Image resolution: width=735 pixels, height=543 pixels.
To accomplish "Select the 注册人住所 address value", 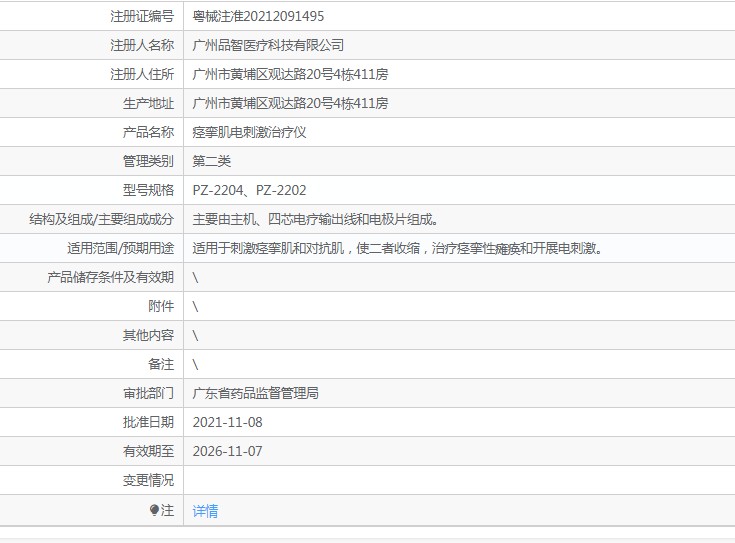I will click(290, 74).
